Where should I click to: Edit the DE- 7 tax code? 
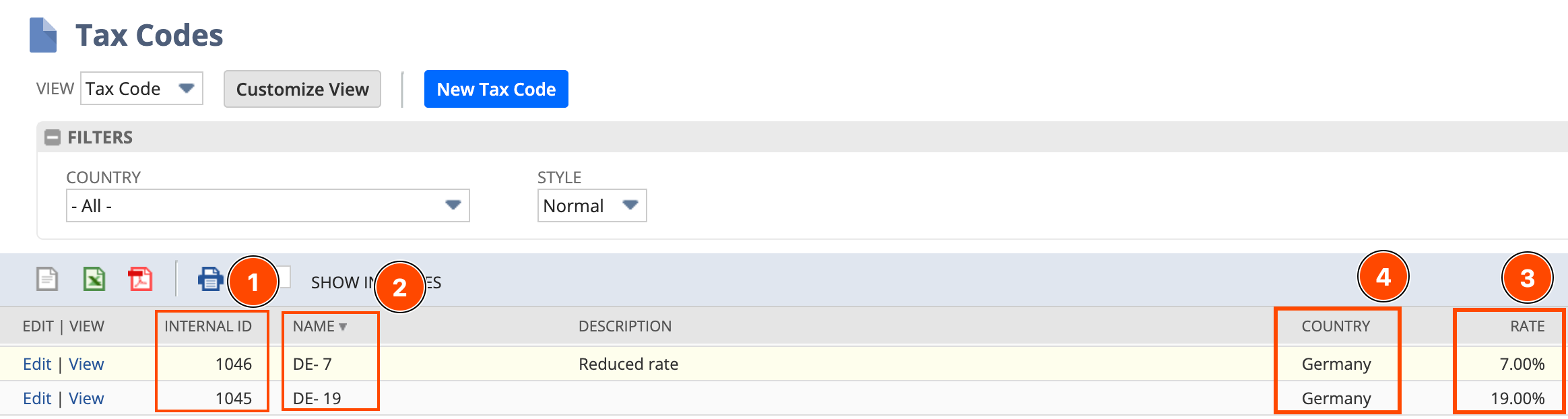(36, 364)
